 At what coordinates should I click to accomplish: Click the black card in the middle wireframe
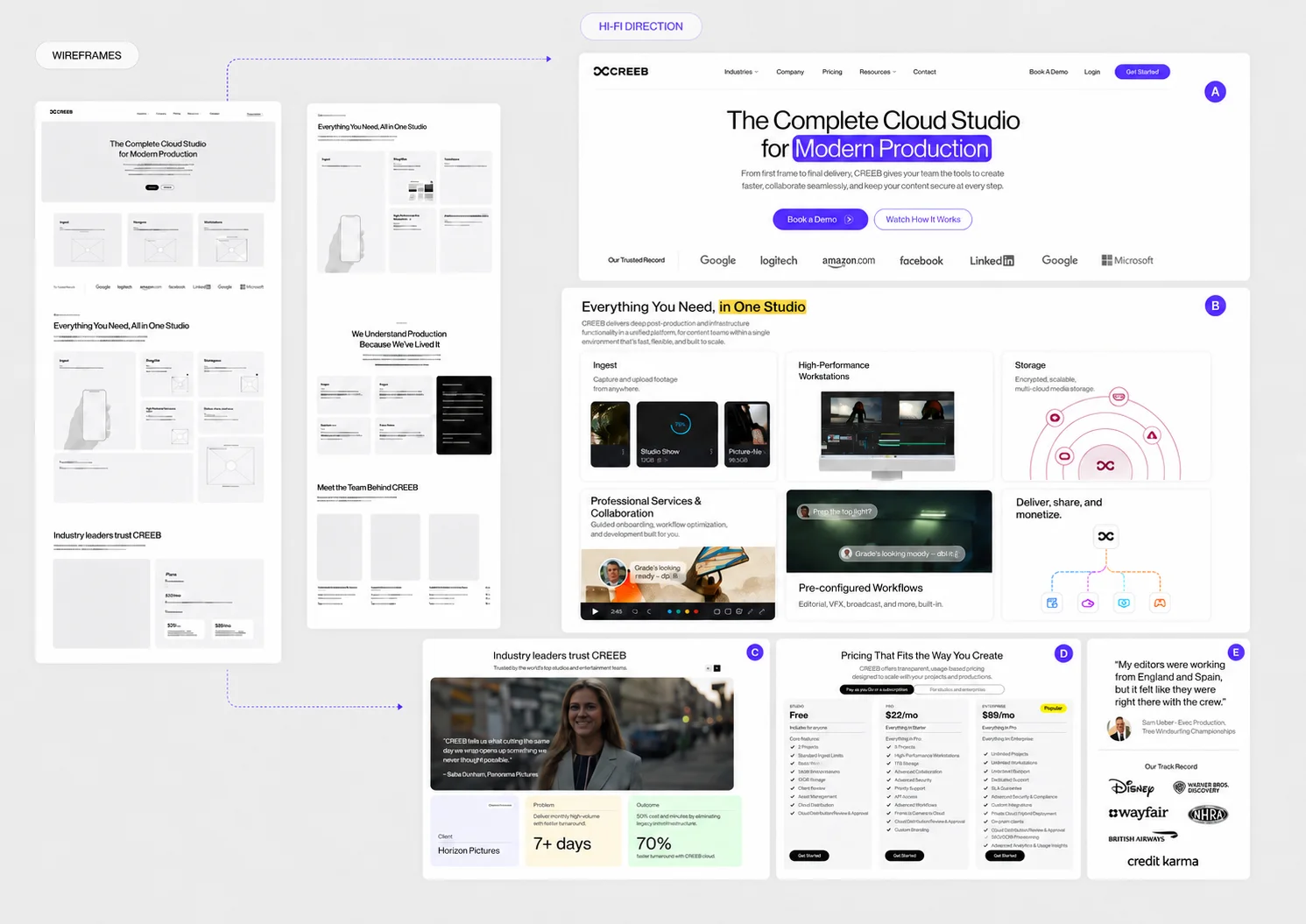(464, 415)
